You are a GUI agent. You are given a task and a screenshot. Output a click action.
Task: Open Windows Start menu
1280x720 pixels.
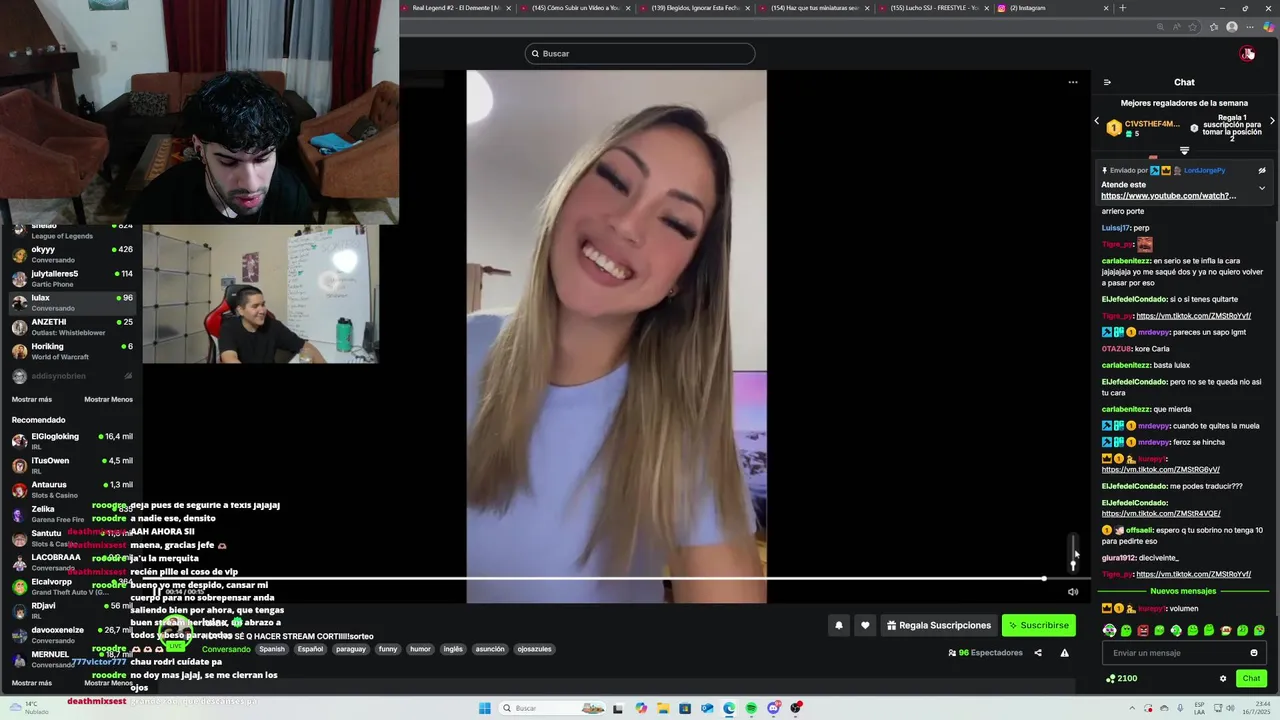(485, 708)
